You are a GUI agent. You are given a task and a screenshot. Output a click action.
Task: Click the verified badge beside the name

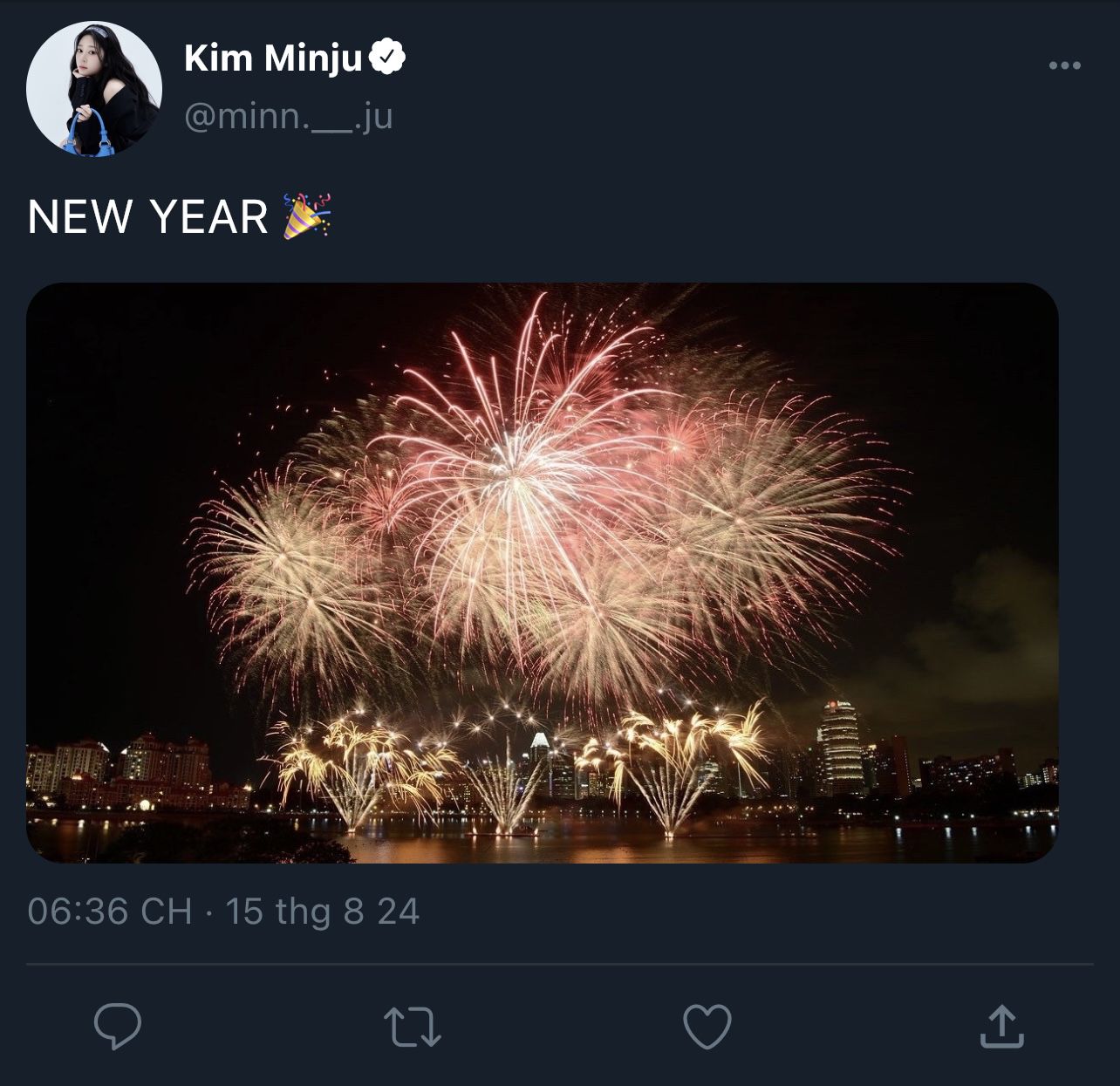(387, 58)
